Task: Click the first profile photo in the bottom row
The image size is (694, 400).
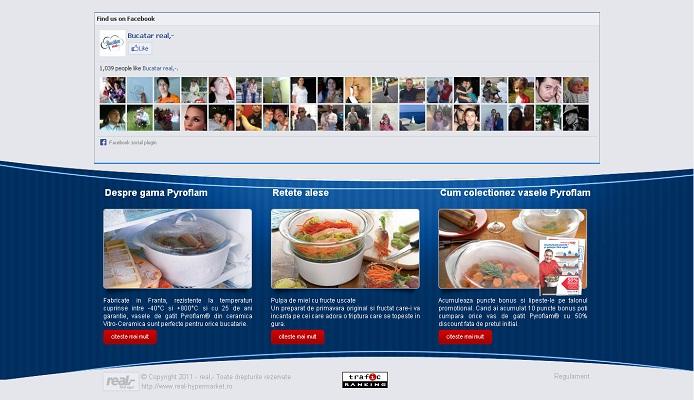Action: [x=113, y=118]
